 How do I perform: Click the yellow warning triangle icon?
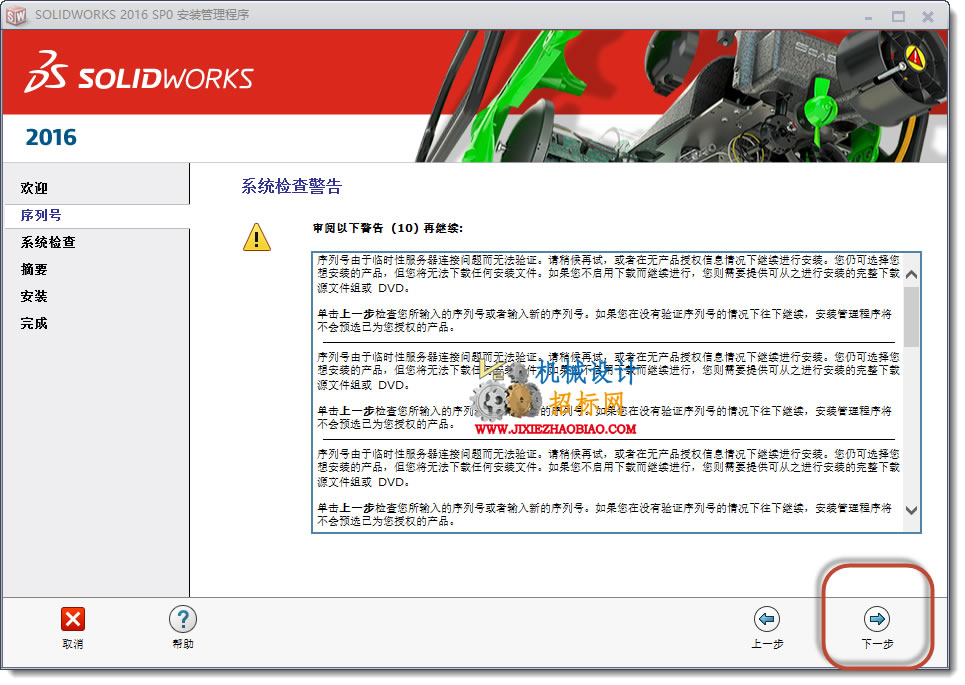(x=257, y=238)
